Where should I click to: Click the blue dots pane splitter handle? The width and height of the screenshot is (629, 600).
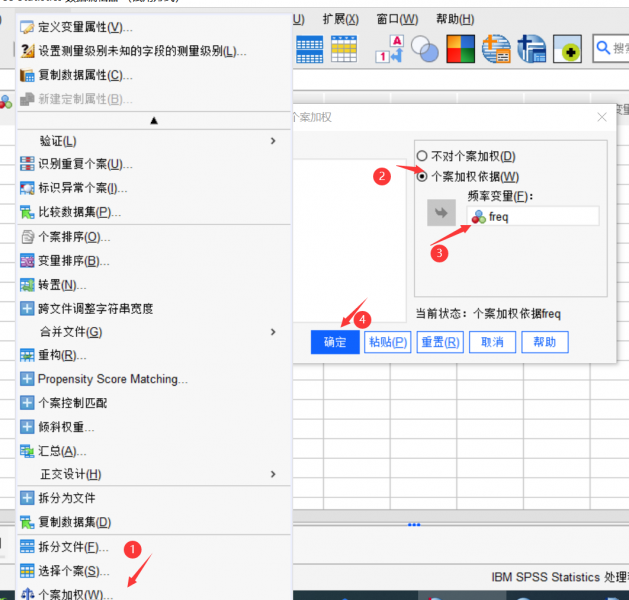click(414, 525)
